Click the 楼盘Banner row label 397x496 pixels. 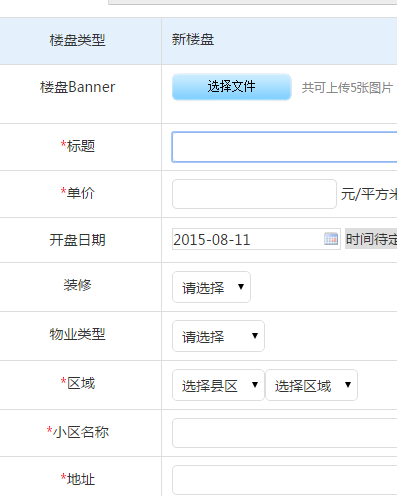[77, 87]
